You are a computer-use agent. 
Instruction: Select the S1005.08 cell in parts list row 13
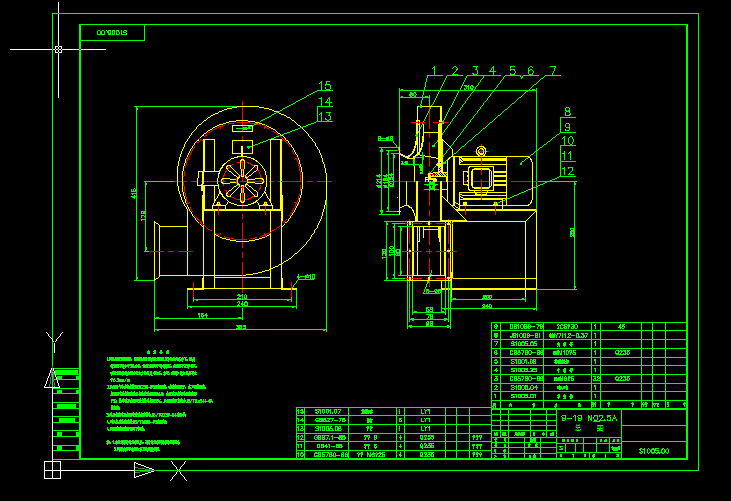coord(328,428)
